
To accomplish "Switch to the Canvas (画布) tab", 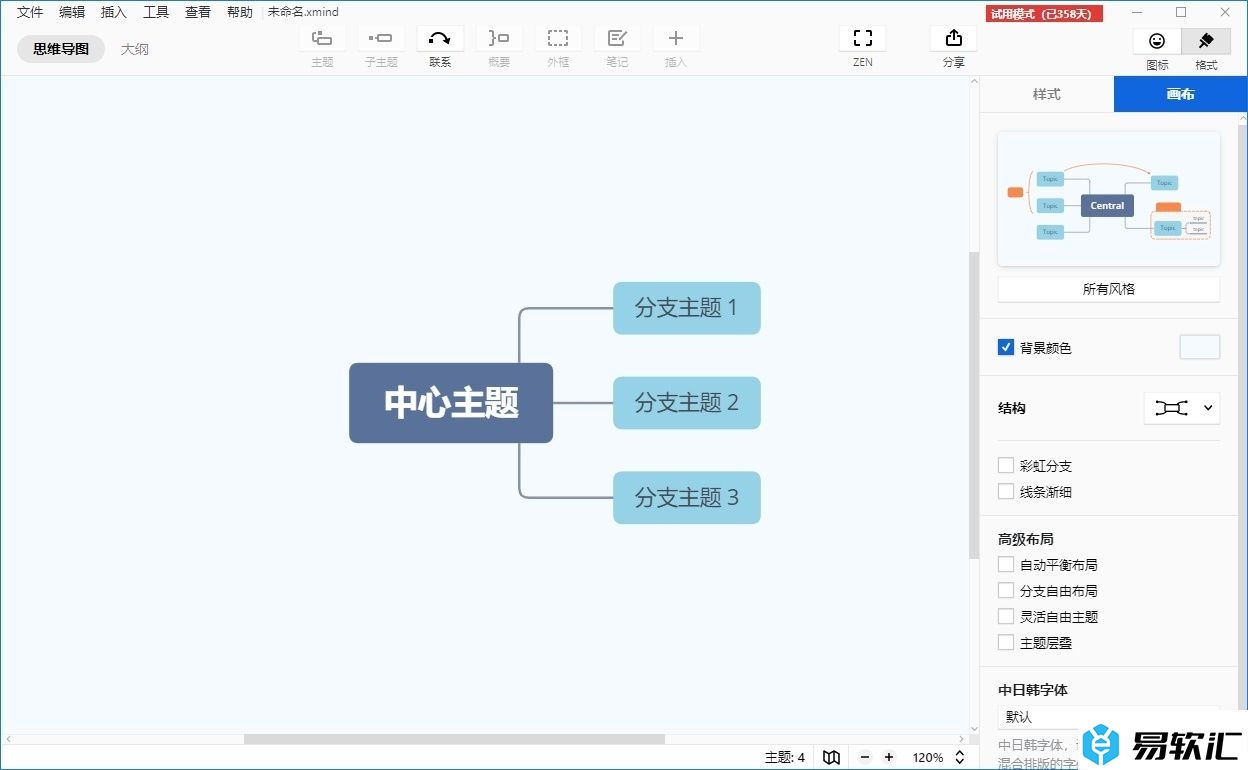I will click(1180, 94).
